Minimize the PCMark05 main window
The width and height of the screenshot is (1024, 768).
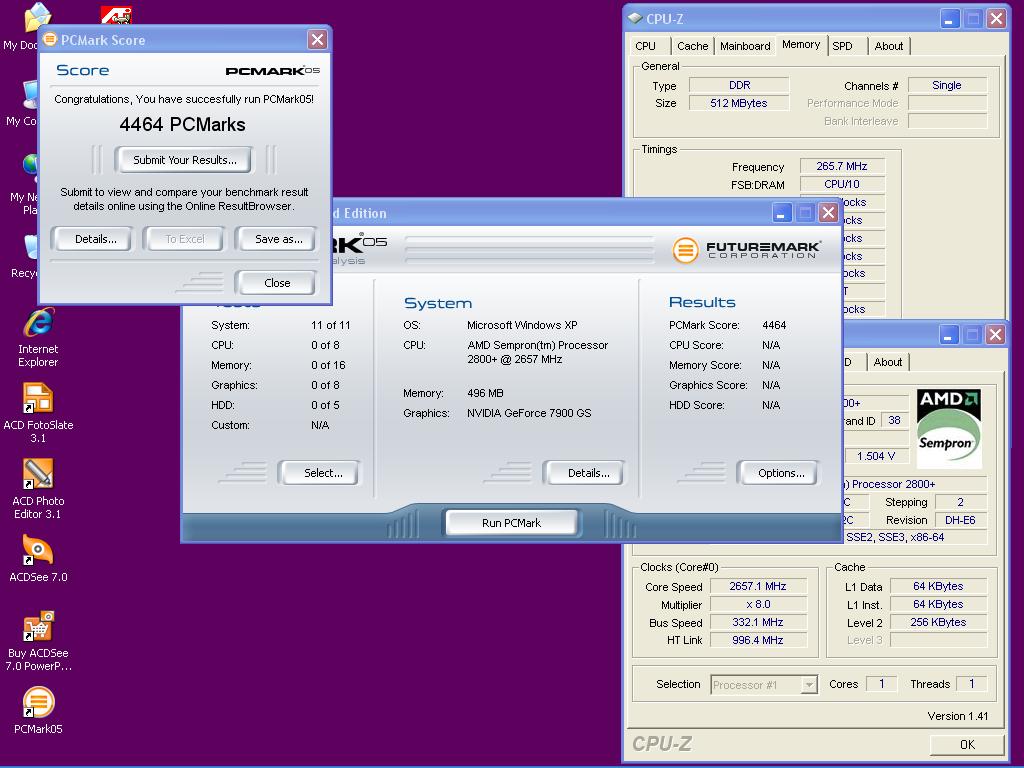point(782,212)
